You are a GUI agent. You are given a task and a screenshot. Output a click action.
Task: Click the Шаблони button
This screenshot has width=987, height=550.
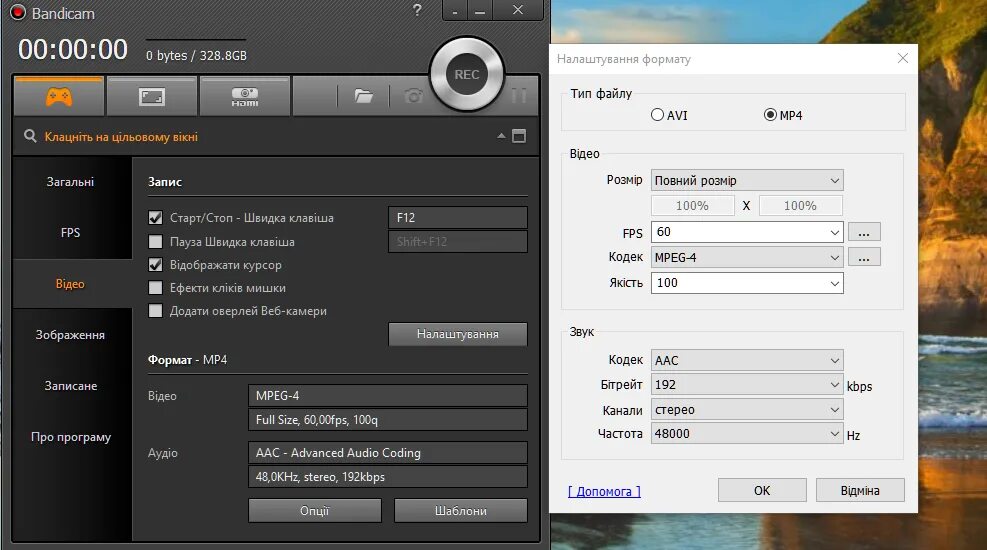tap(461, 511)
